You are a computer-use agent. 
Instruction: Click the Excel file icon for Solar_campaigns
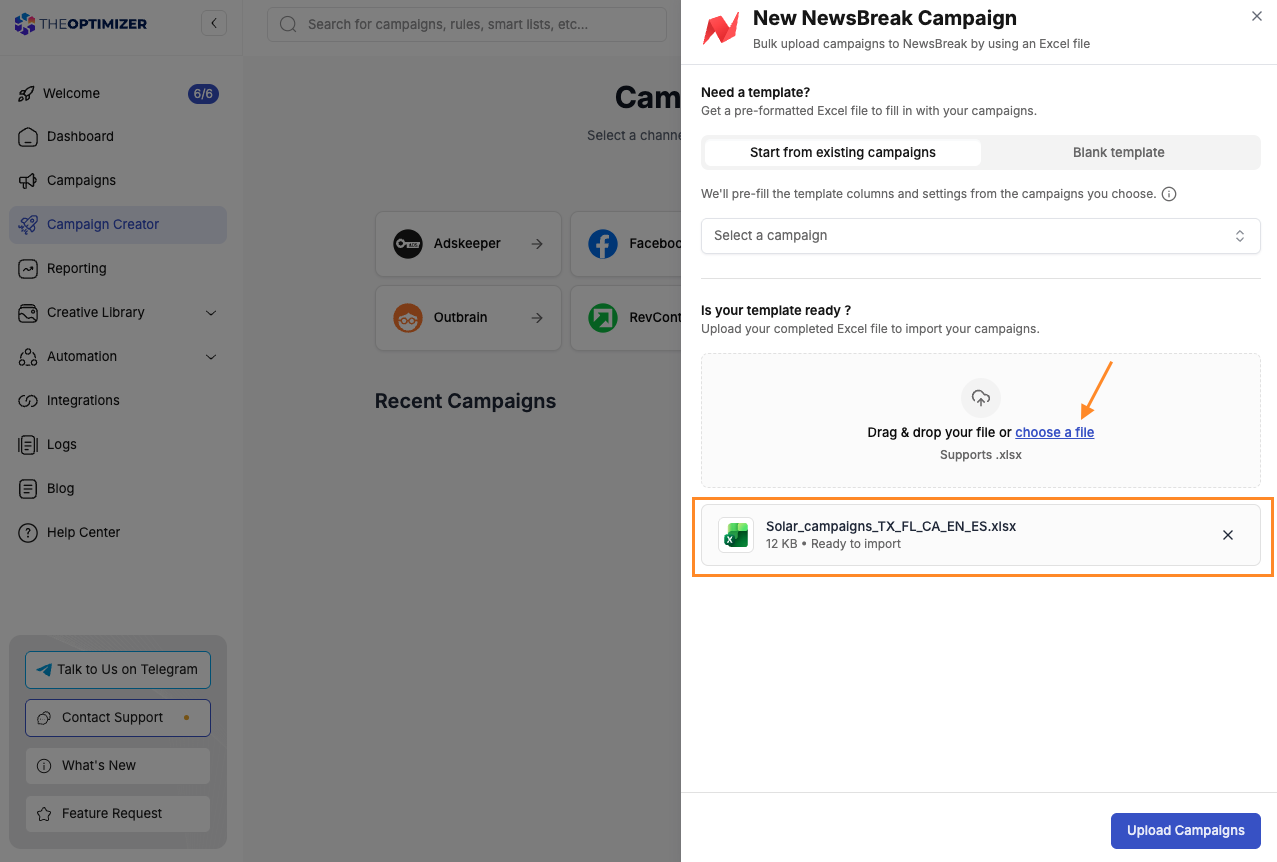[x=737, y=535]
